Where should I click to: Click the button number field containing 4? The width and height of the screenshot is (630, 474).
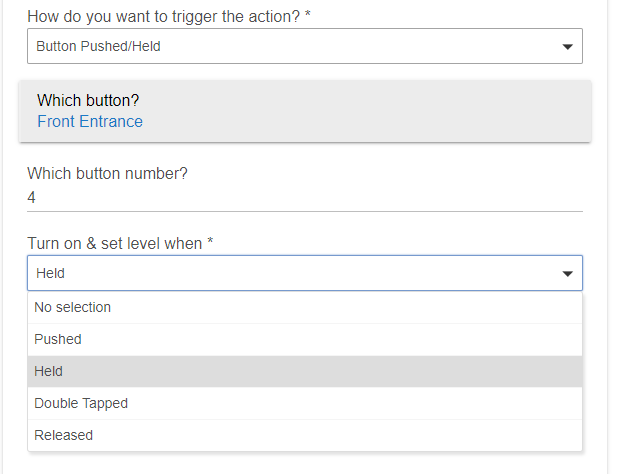click(x=300, y=198)
